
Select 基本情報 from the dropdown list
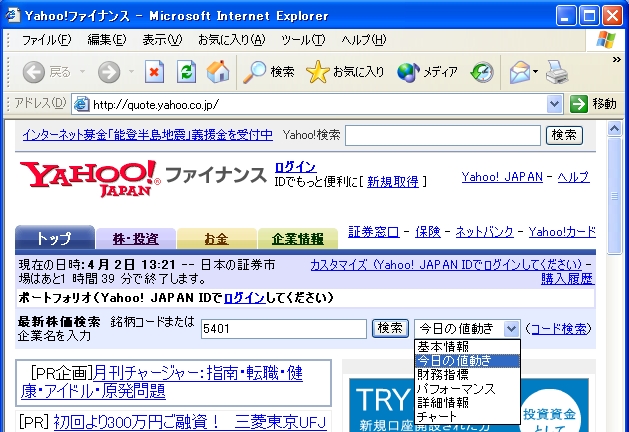point(467,347)
